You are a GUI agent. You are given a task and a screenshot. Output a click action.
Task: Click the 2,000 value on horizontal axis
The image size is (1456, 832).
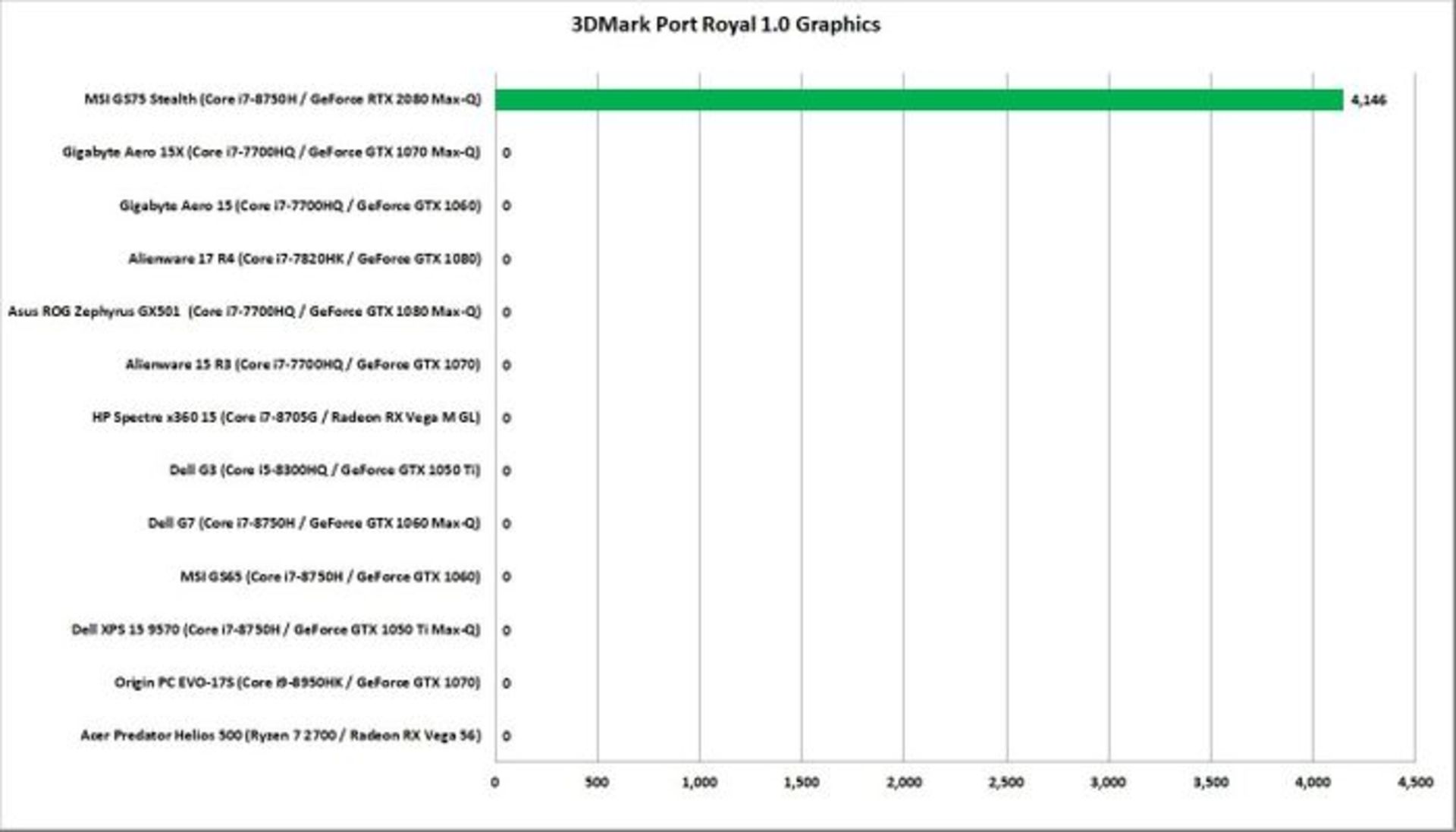click(904, 783)
